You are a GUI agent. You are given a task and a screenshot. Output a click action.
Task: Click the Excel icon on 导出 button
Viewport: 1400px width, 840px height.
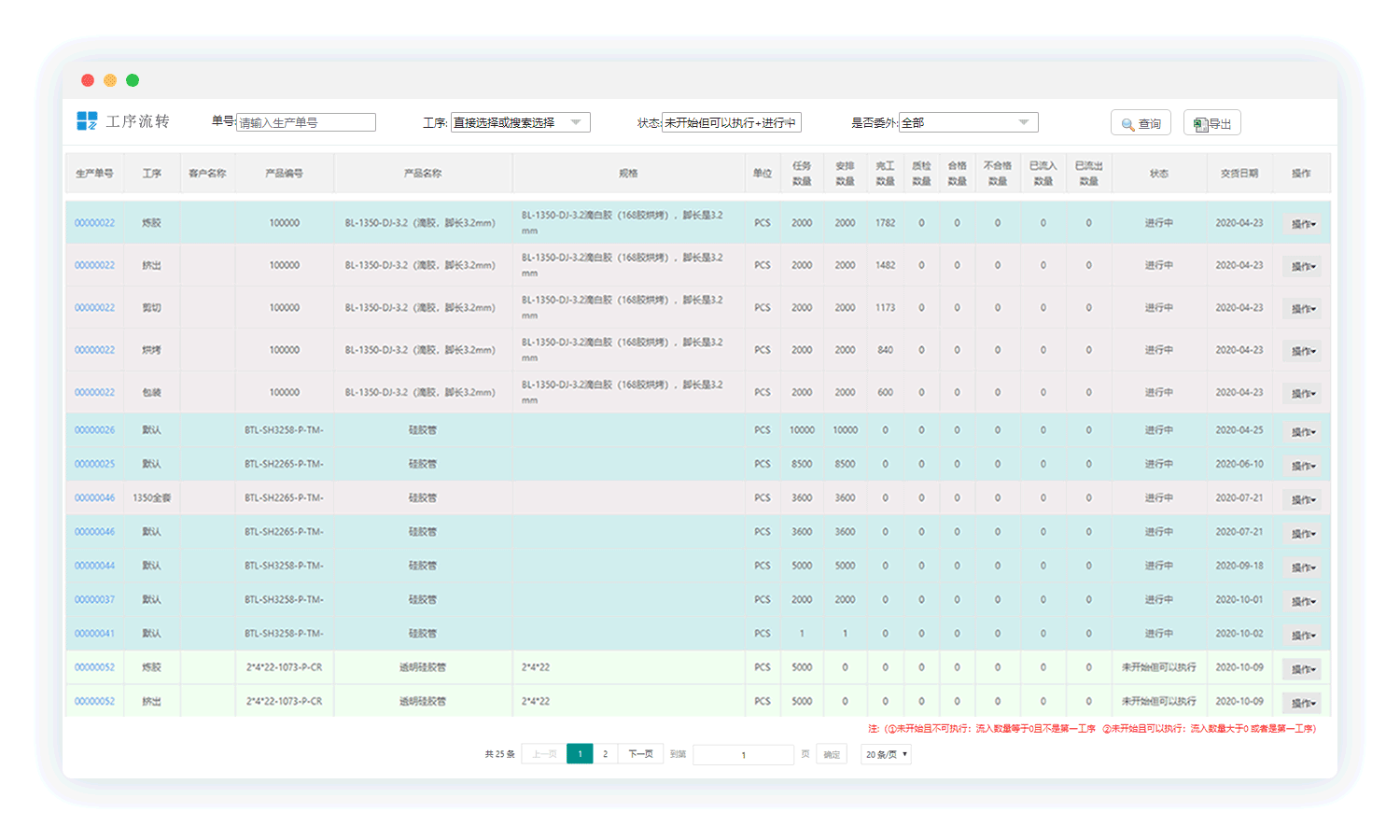1200,124
